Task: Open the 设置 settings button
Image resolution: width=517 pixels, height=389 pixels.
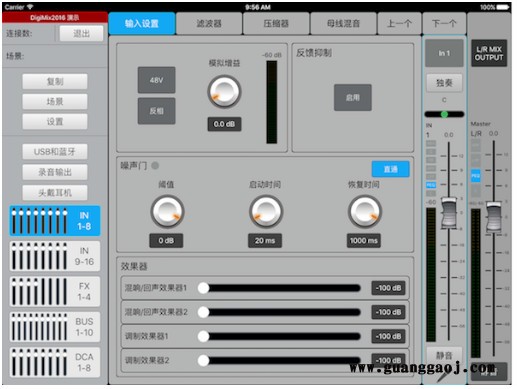Action: 55,121
